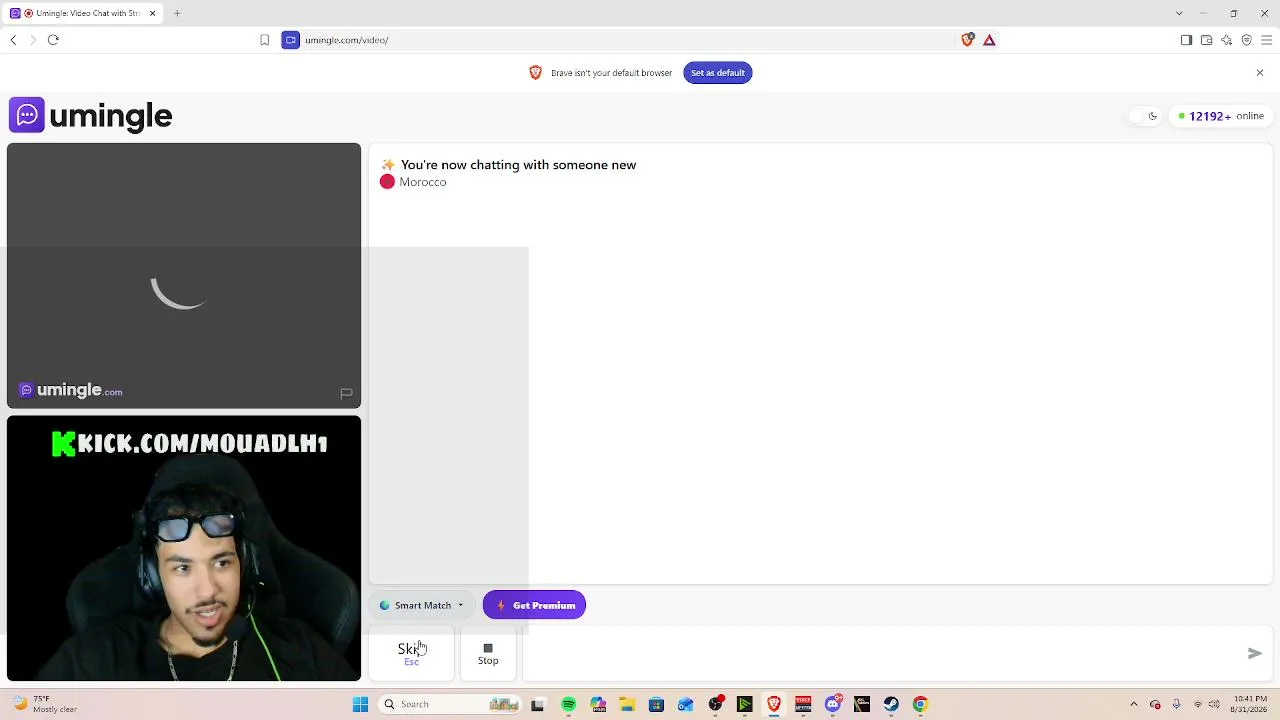
Task: Open the Brave Rewards triangle icon
Action: pyautogui.click(x=989, y=40)
